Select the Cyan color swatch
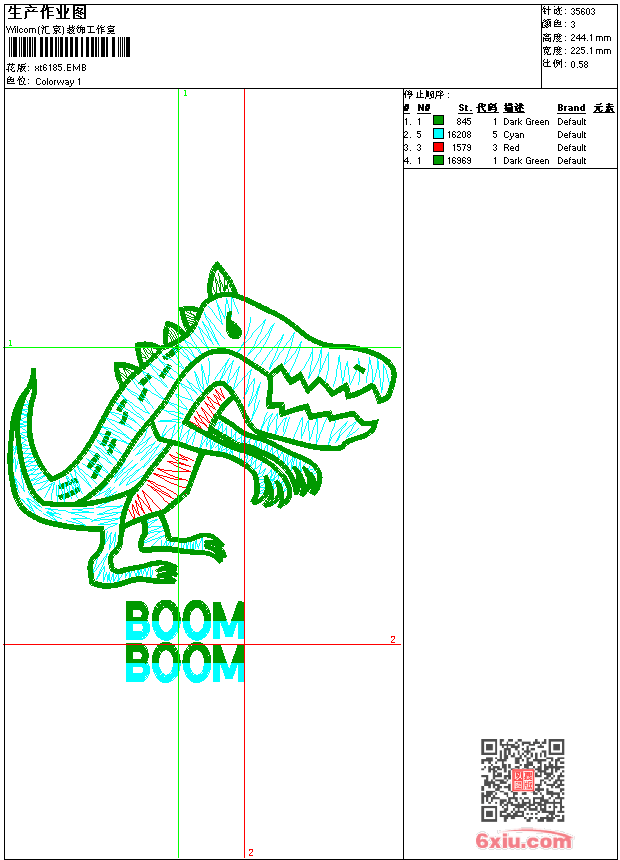 438,134
